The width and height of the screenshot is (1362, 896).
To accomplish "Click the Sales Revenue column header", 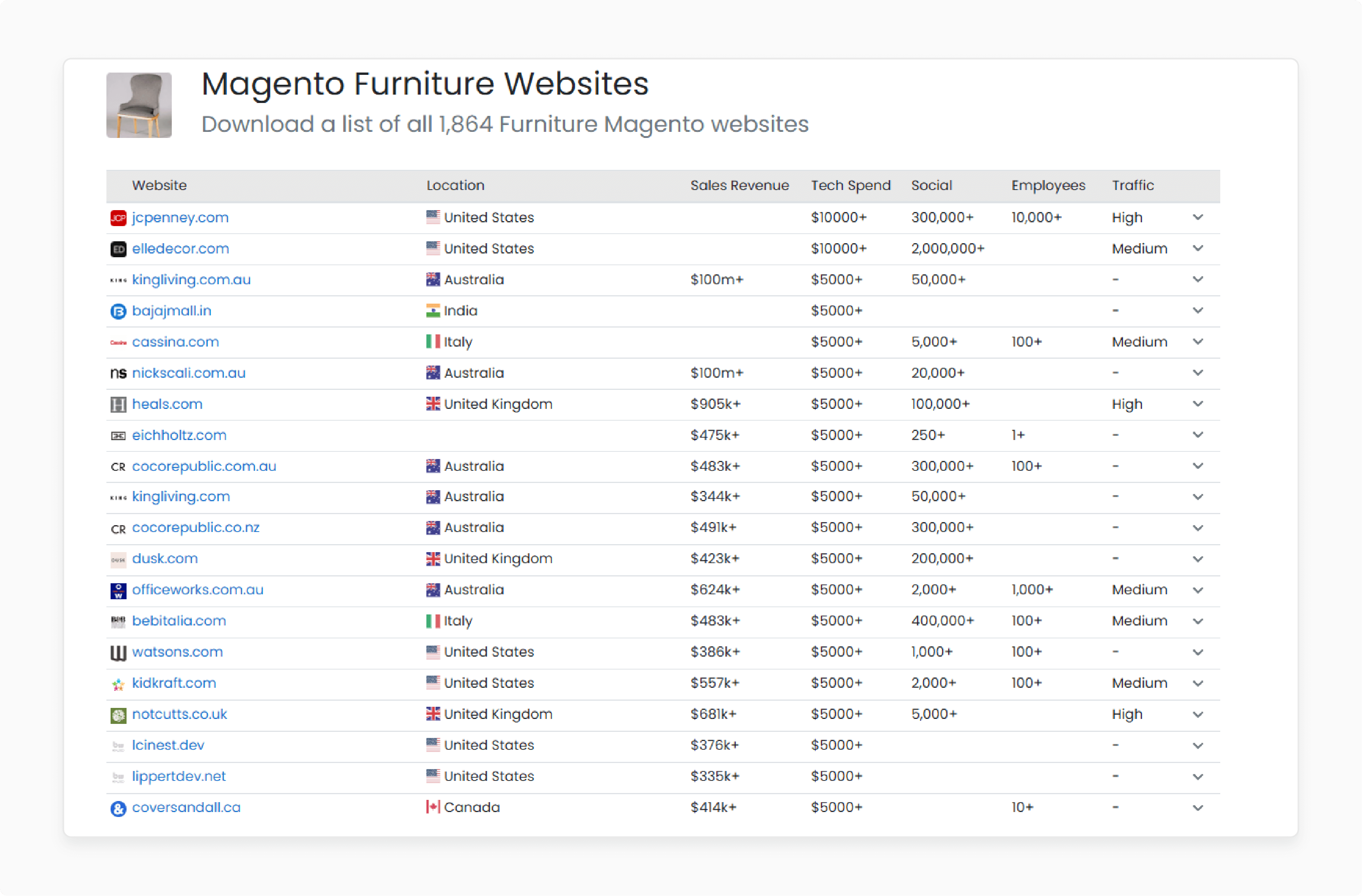I will pyautogui.click(x=740, y=185).
